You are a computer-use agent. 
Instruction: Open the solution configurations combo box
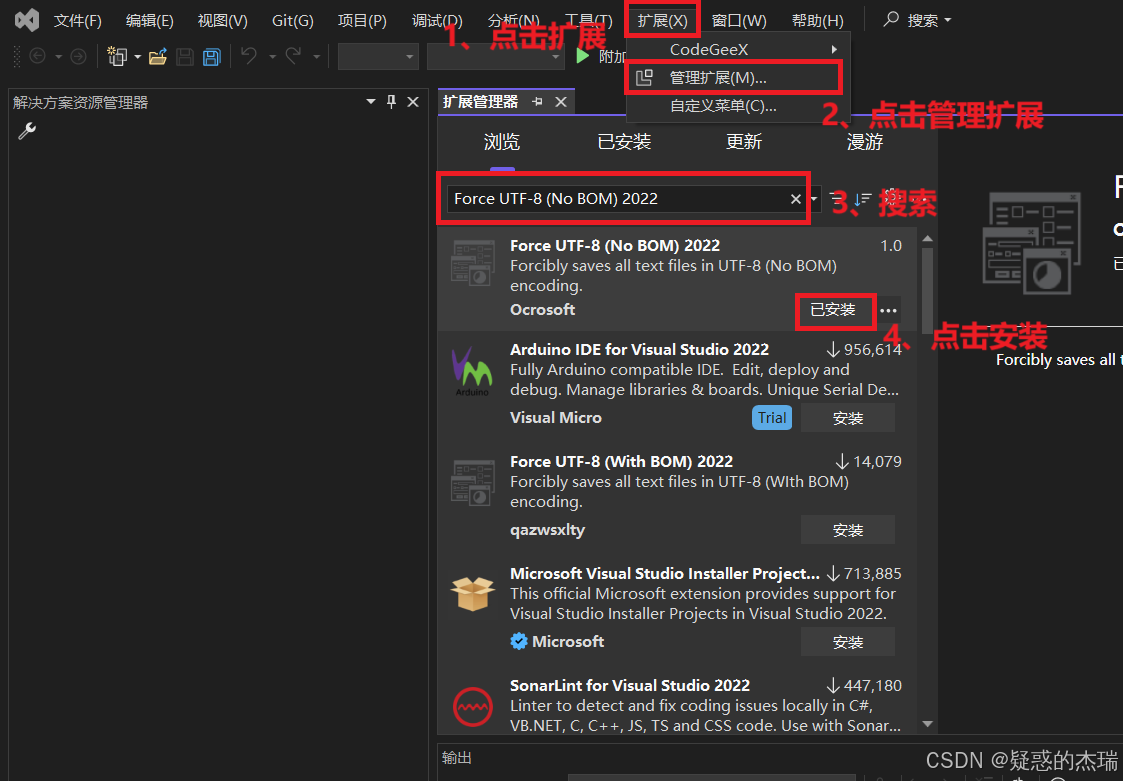click(378, 57)
